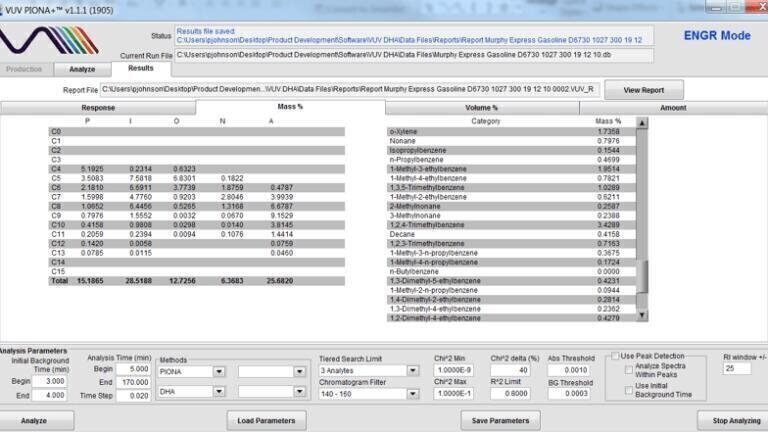Click the C9 row label
The width and height of the screenshot is (768, 432).
click(x=56, y=216)
